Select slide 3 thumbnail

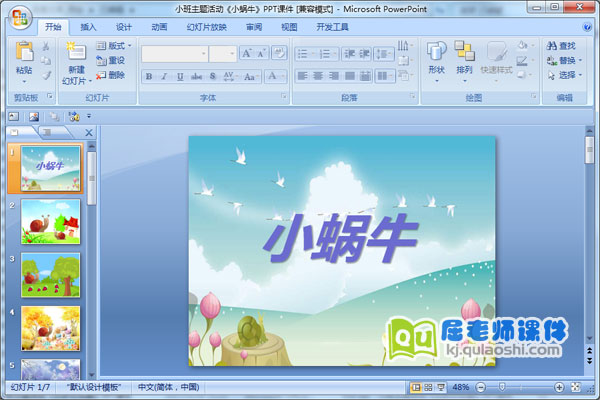pos(51,275)
